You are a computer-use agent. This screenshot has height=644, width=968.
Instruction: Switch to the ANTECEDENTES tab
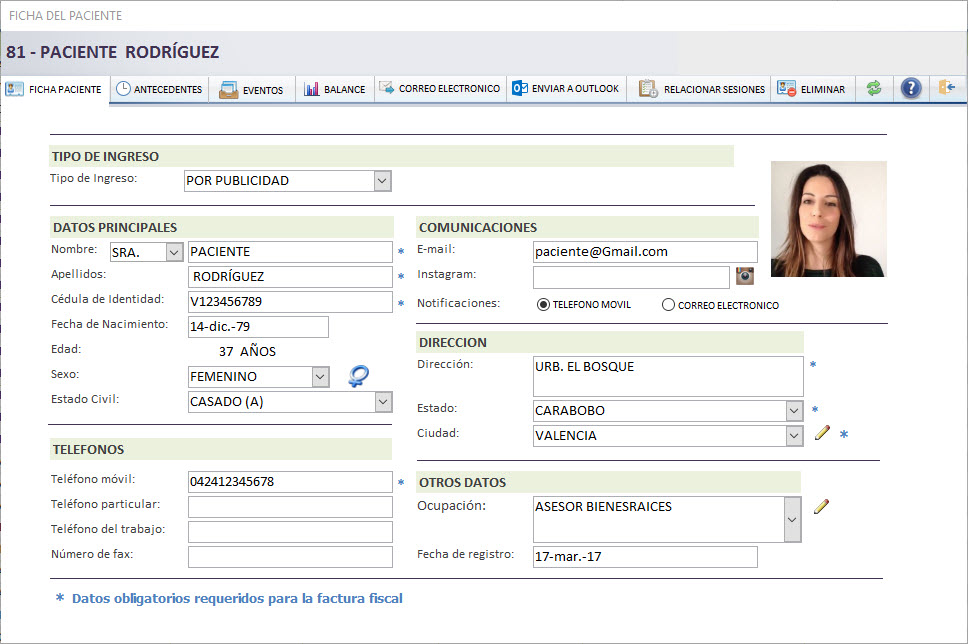[x=160, y=88]
